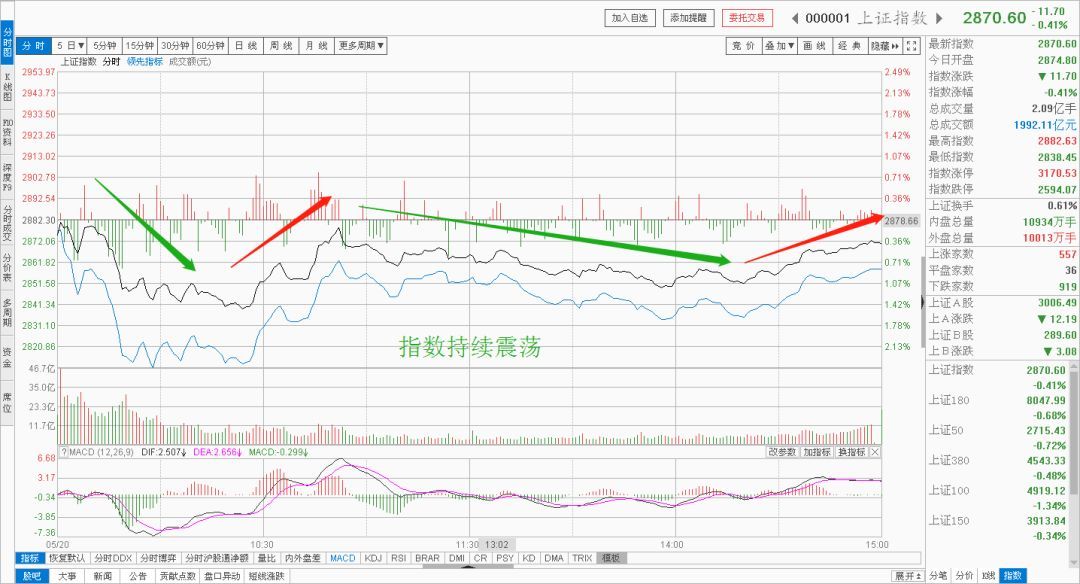Select the RSI indicator tab

click(399, 558)
